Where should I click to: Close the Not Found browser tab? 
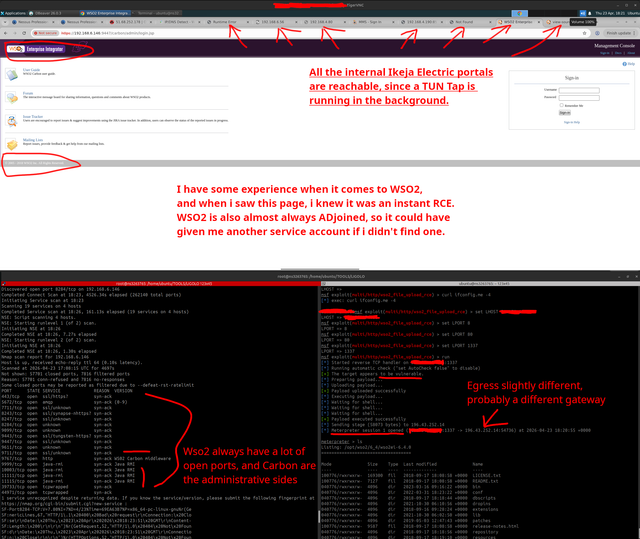coord(490,22)
